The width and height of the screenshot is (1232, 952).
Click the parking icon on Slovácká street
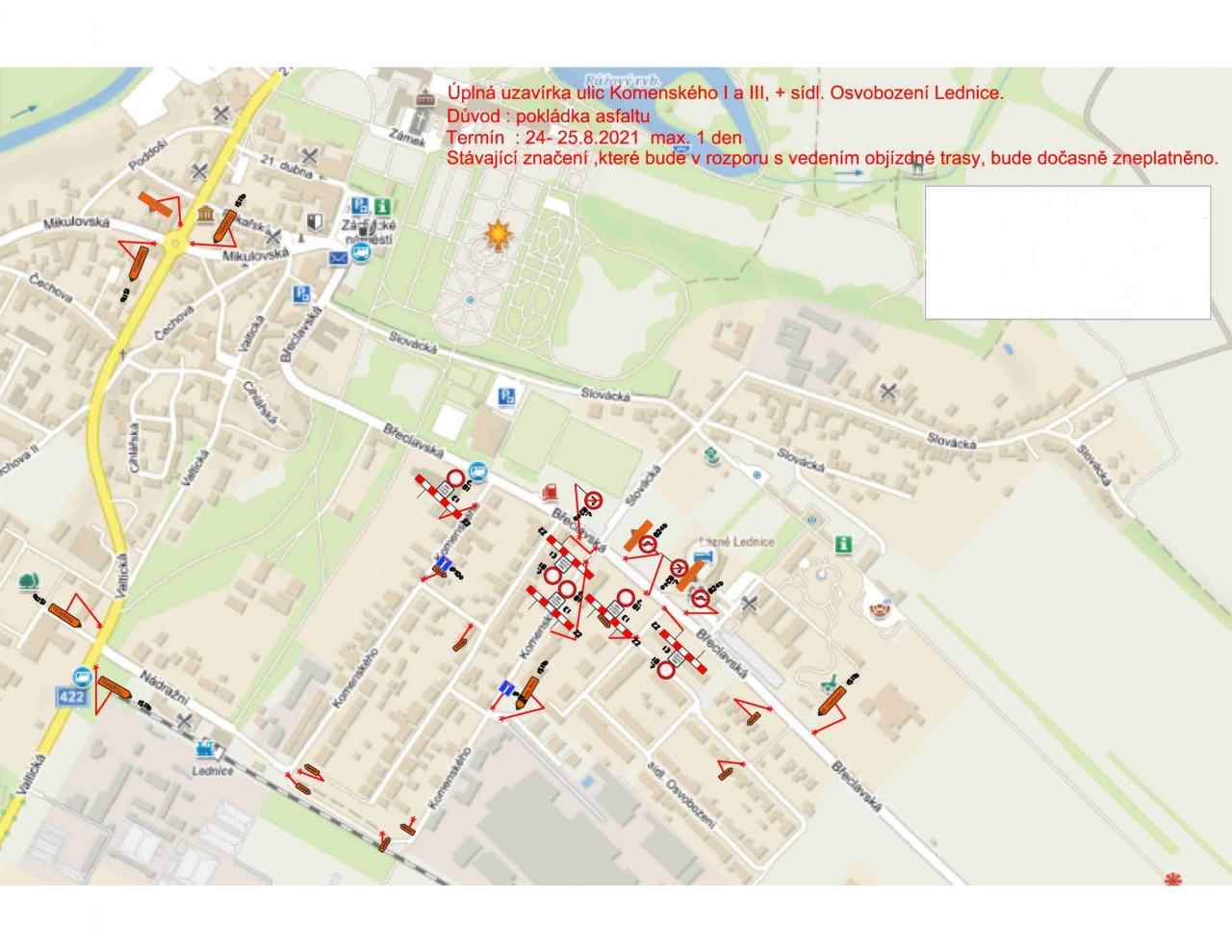[x=505, y=395]
